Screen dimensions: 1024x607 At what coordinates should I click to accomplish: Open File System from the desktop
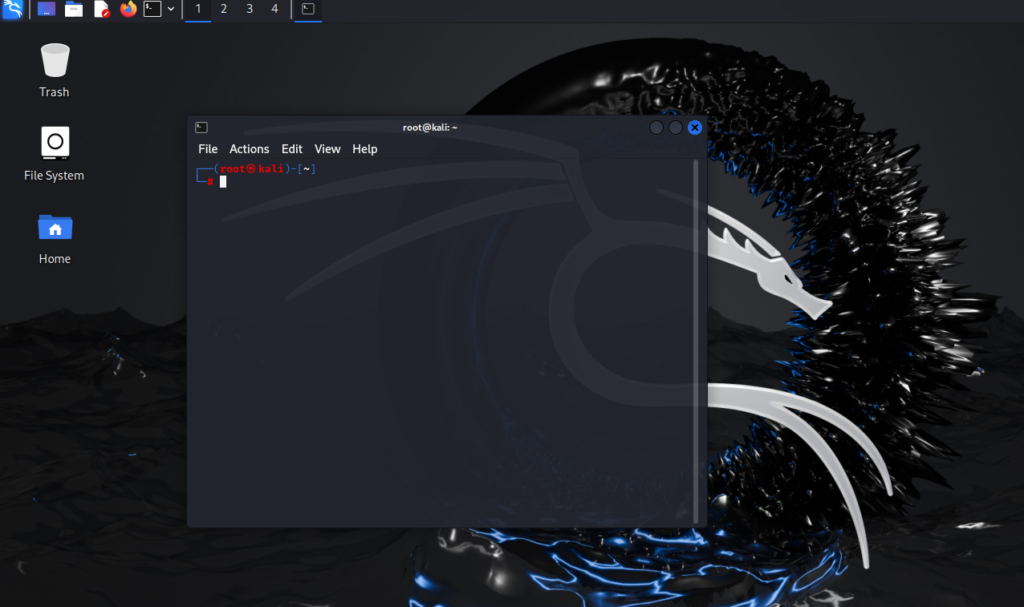coord(54,144)
